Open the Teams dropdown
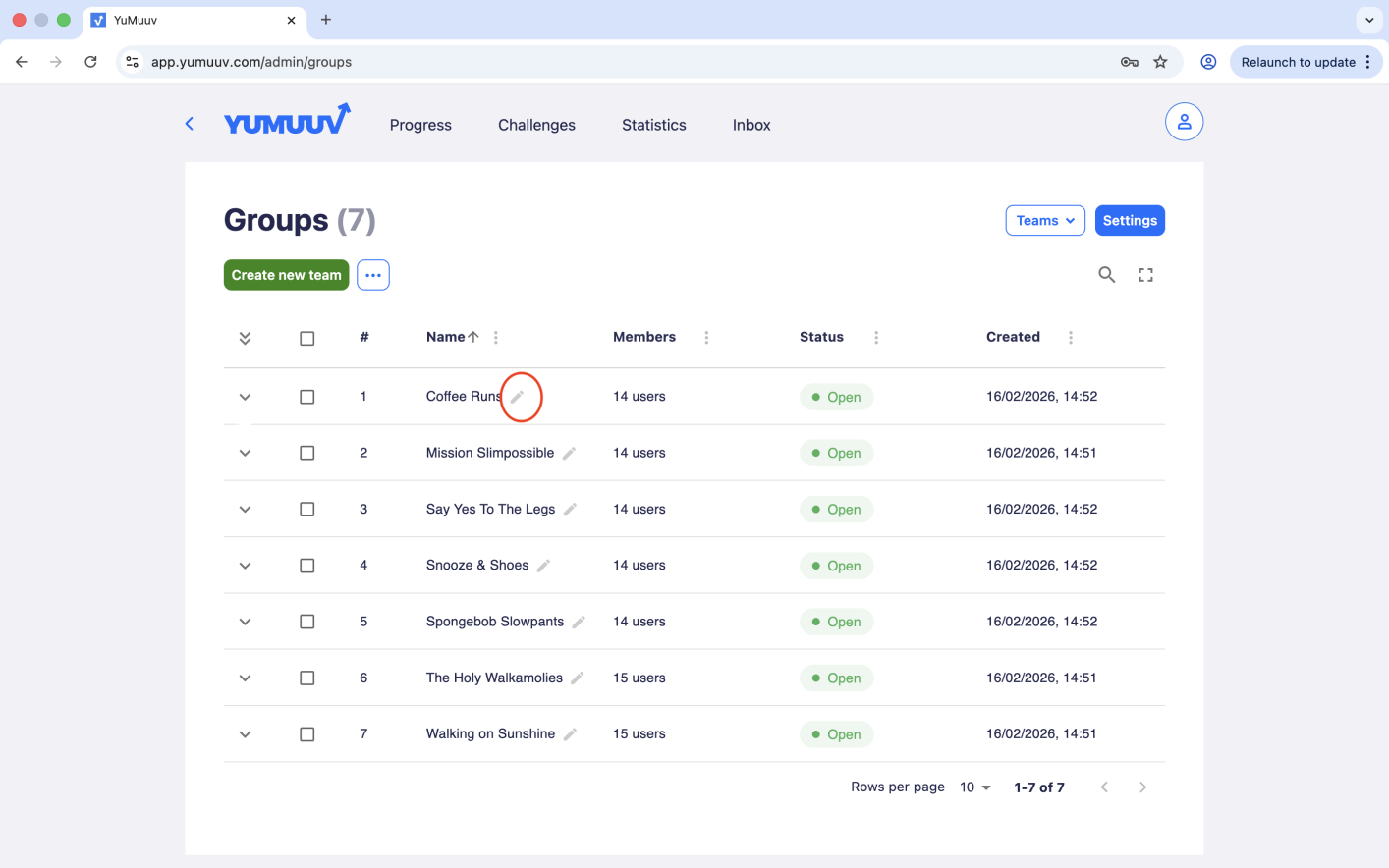Screen dimensions: 1389x868 1044,221
